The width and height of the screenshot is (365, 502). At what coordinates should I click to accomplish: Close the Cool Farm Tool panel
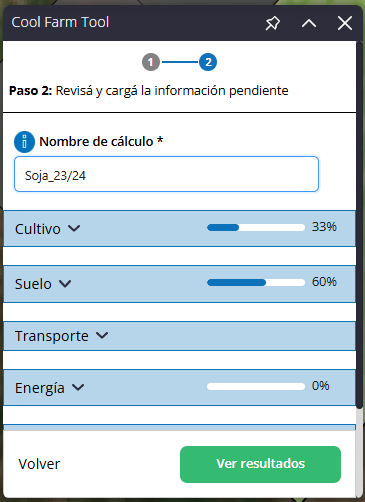coord(345,23)
